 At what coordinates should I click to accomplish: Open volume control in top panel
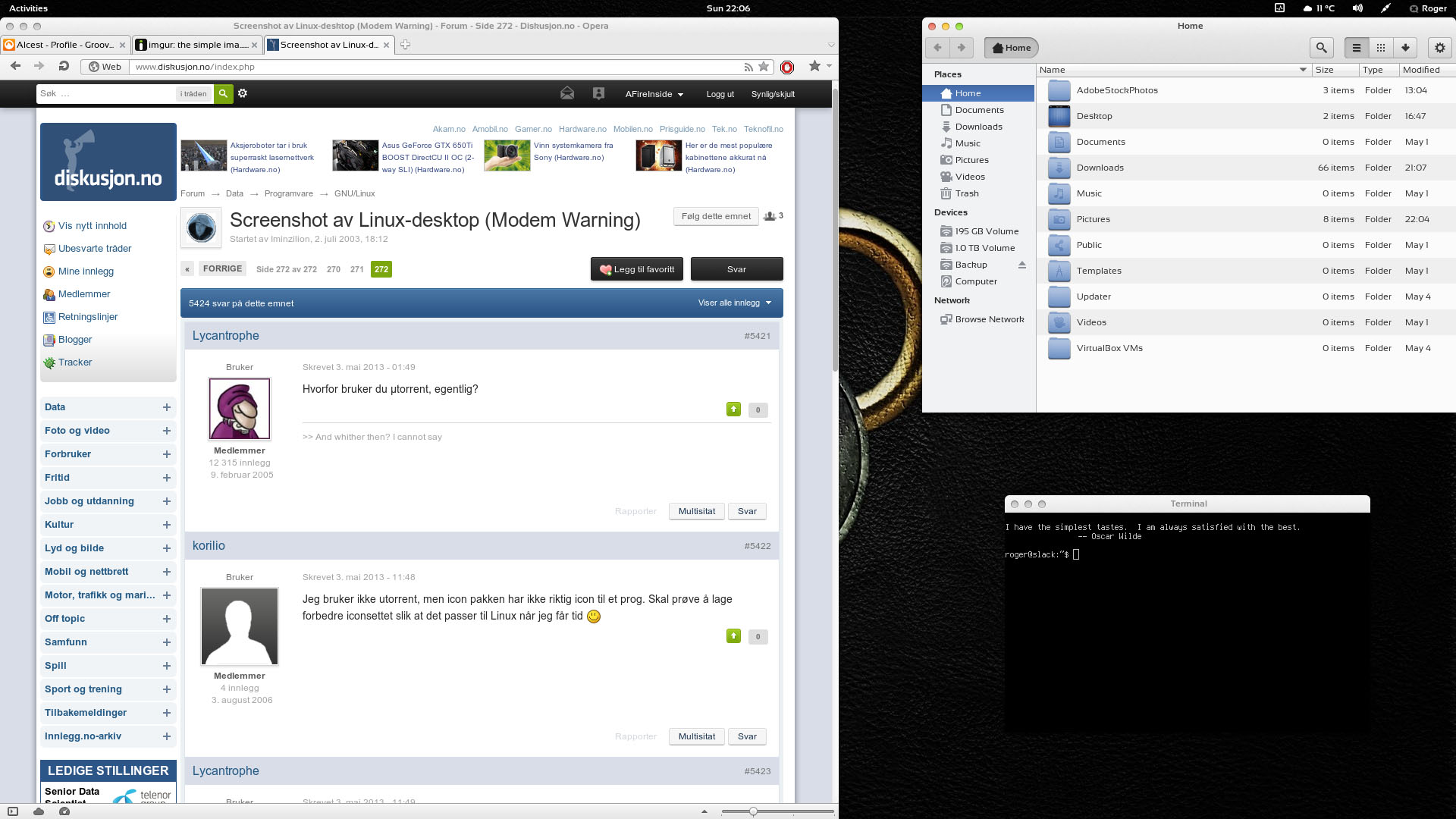click(1357, 8)
